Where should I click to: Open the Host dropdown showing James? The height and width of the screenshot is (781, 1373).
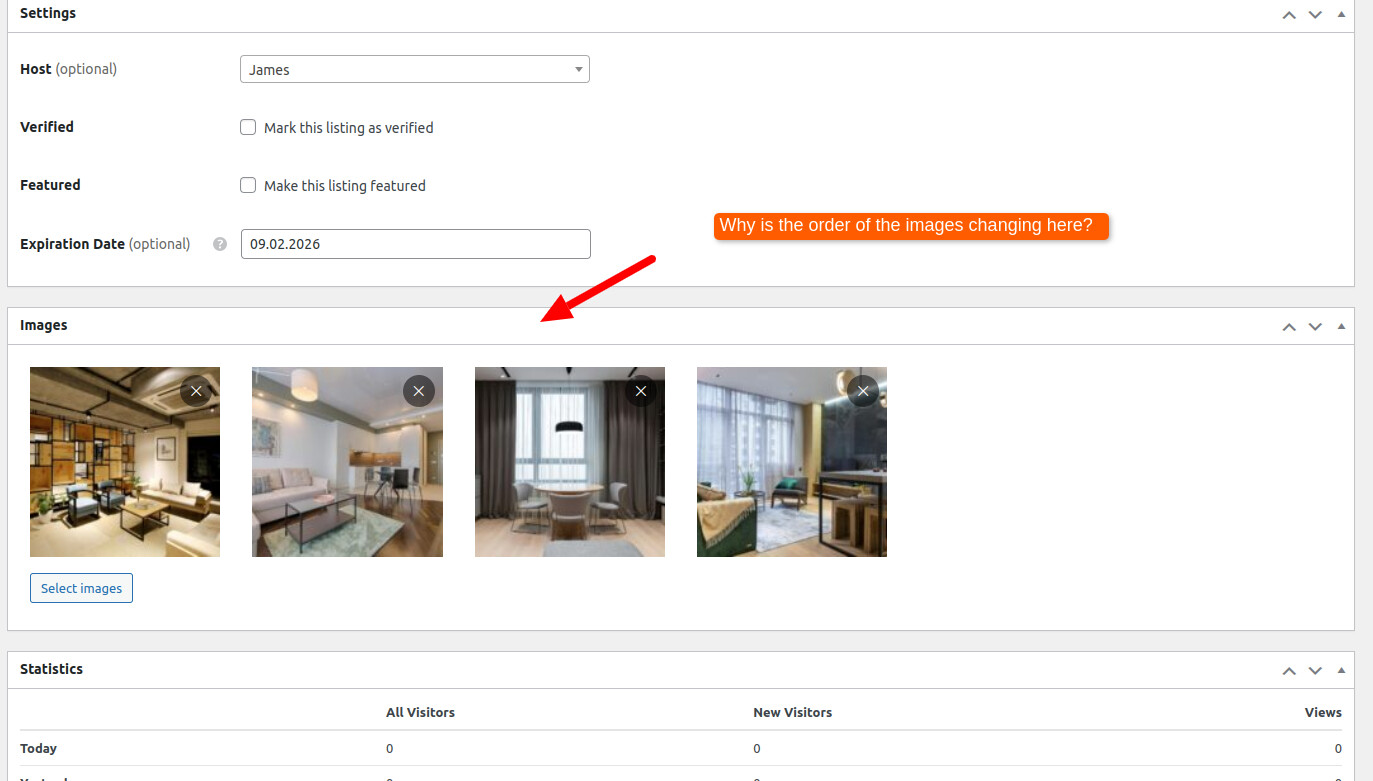[414, 69]
